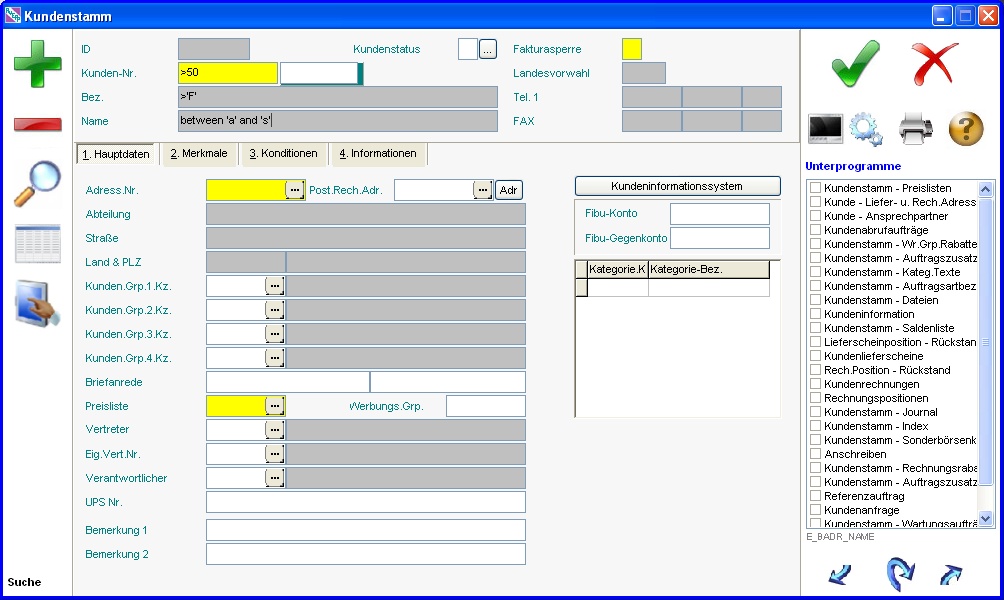The width and height of the screenshot is (1004, 600).
Task: Open the table list view icon
Action: point(37,244)
